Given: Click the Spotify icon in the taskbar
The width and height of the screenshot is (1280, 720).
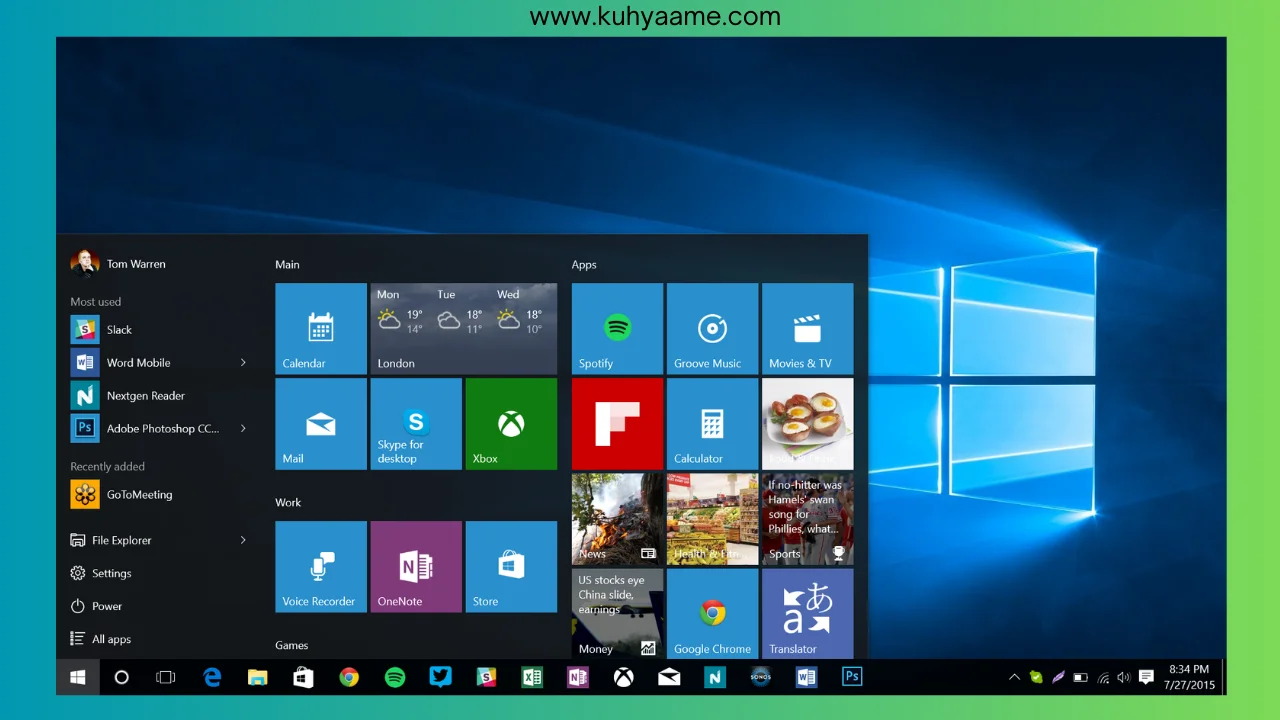Looking at the screenshot, I should coord(395,677).
